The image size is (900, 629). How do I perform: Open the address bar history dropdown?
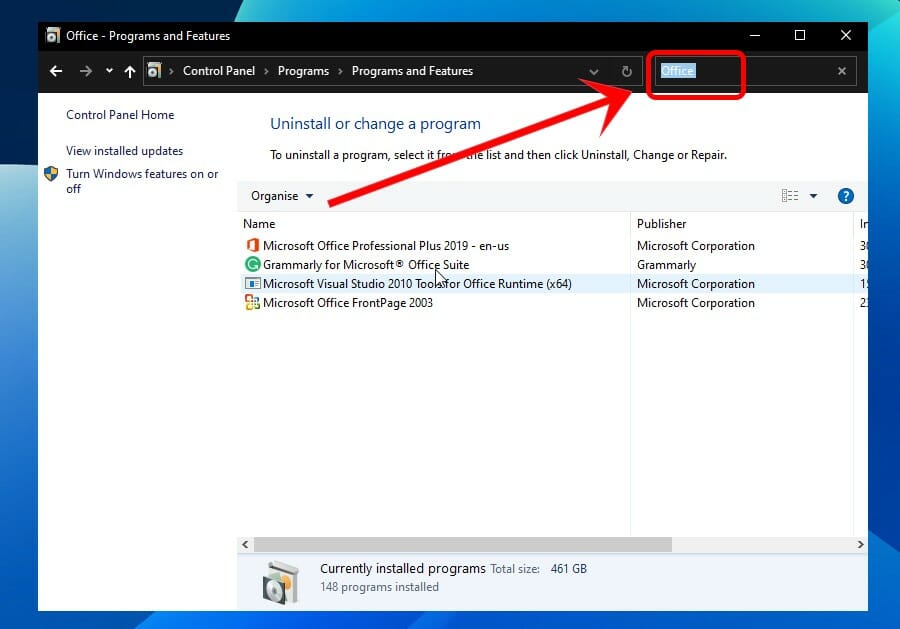[x=594, y=72]
